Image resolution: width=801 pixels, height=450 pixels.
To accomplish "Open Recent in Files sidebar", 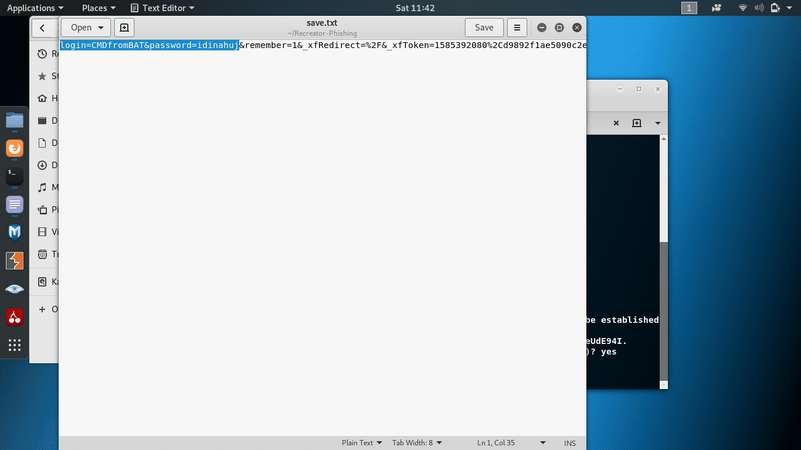I will click(x=47, y=54).
